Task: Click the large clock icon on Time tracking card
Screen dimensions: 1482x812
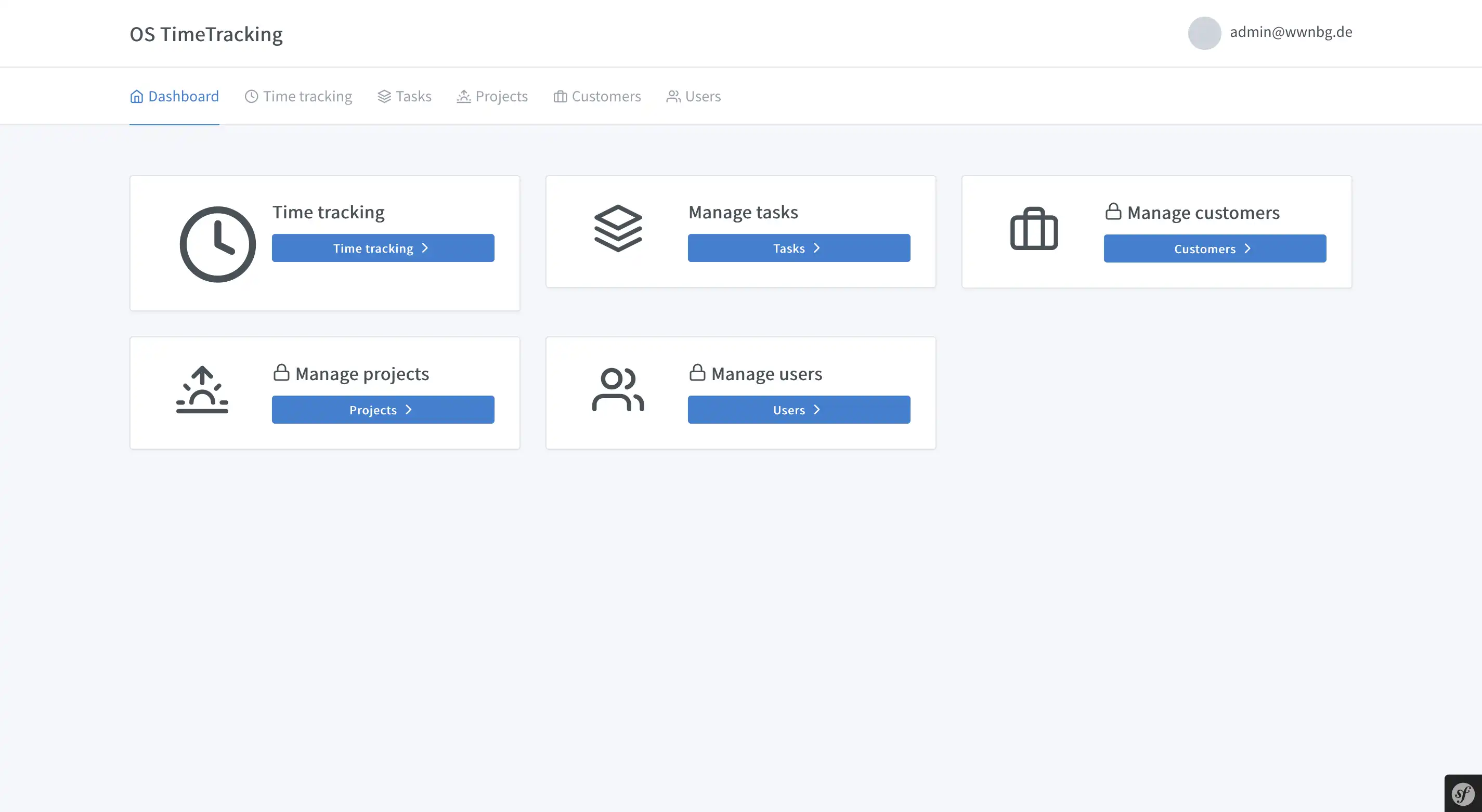Action: click(217, 244)
